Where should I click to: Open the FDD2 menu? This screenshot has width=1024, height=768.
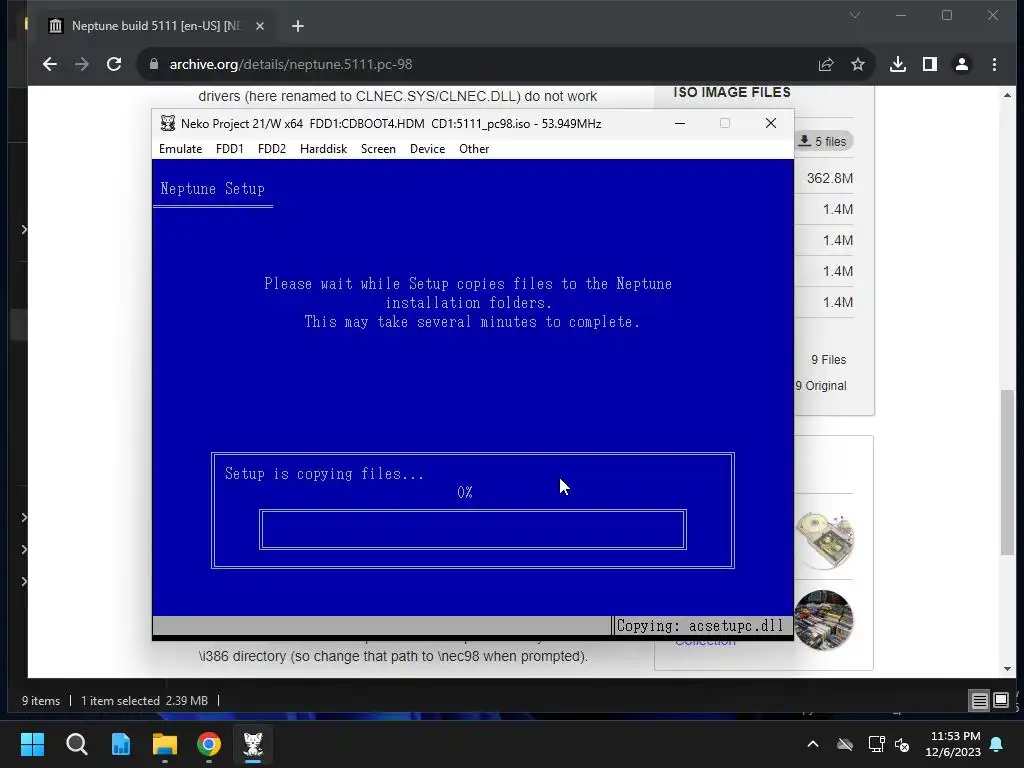[x=272, y=149]
